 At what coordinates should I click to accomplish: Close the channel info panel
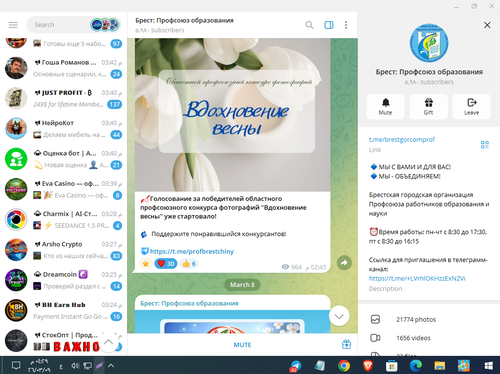click(487, 25)
